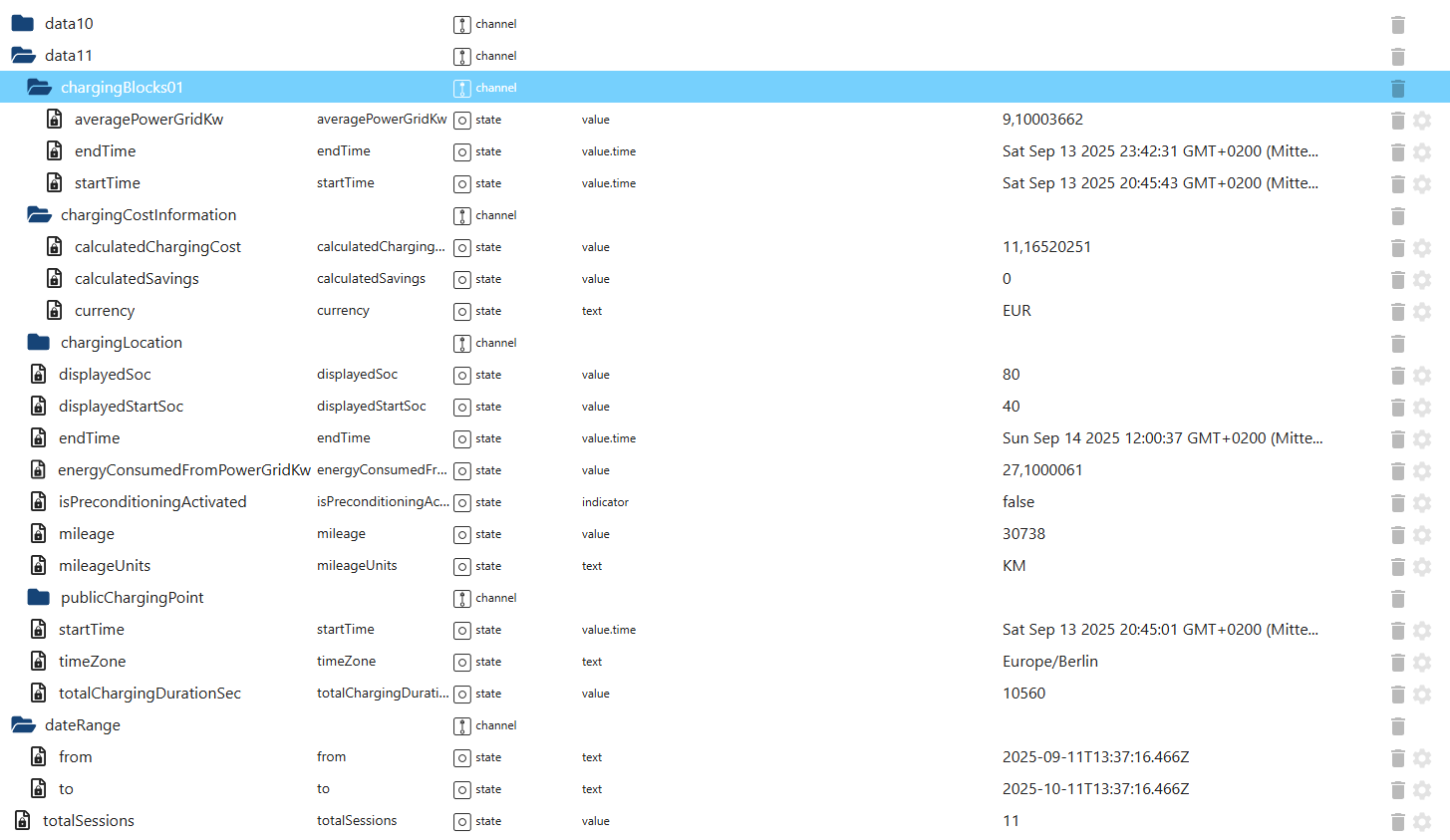This screenshot has width=1450, height=840.
Task: Open settings gear for averagePowerGridKw state
Action: point(1422,121)
